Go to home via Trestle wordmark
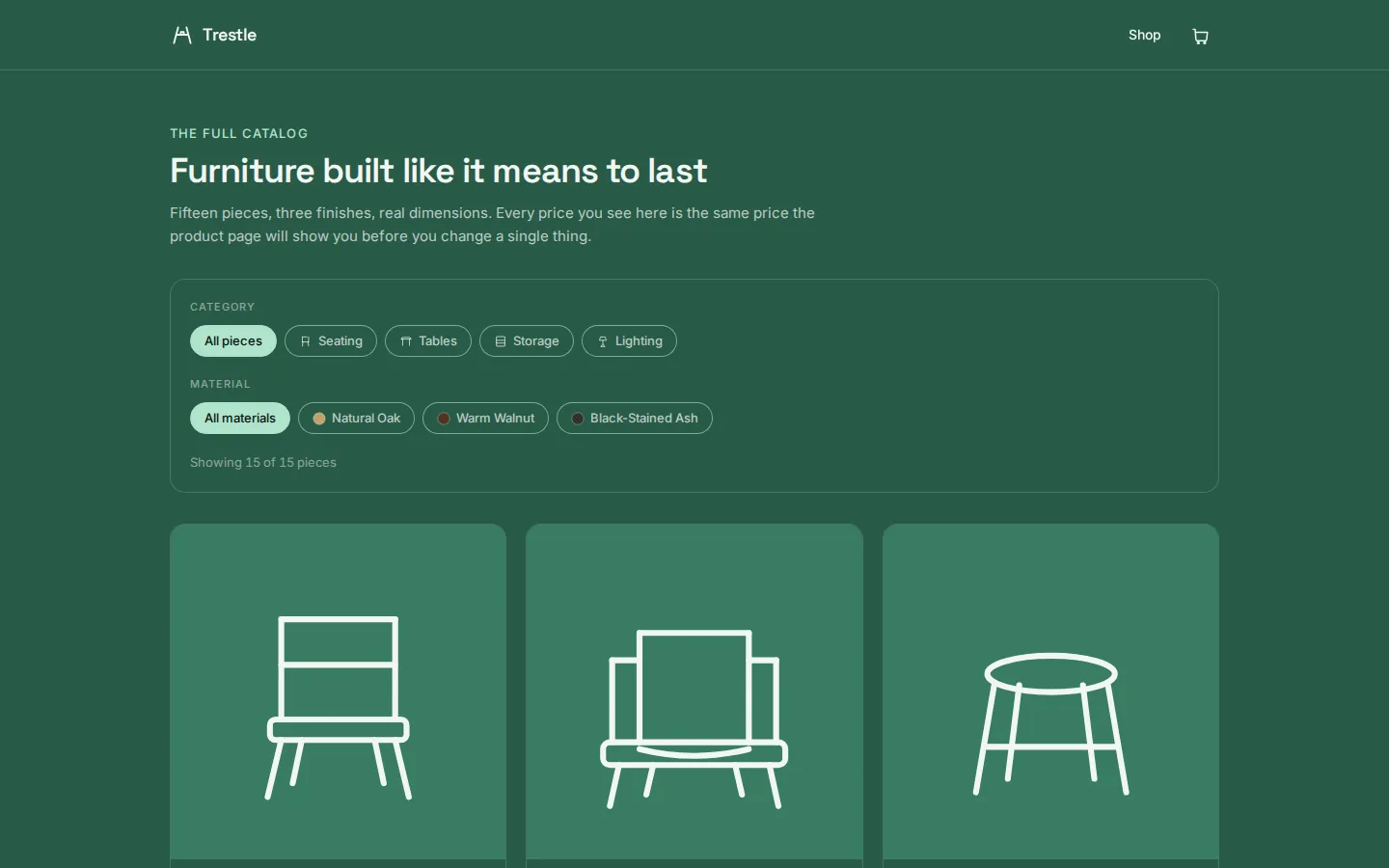Screen dimensions: 1389x868 coord(230,35)
